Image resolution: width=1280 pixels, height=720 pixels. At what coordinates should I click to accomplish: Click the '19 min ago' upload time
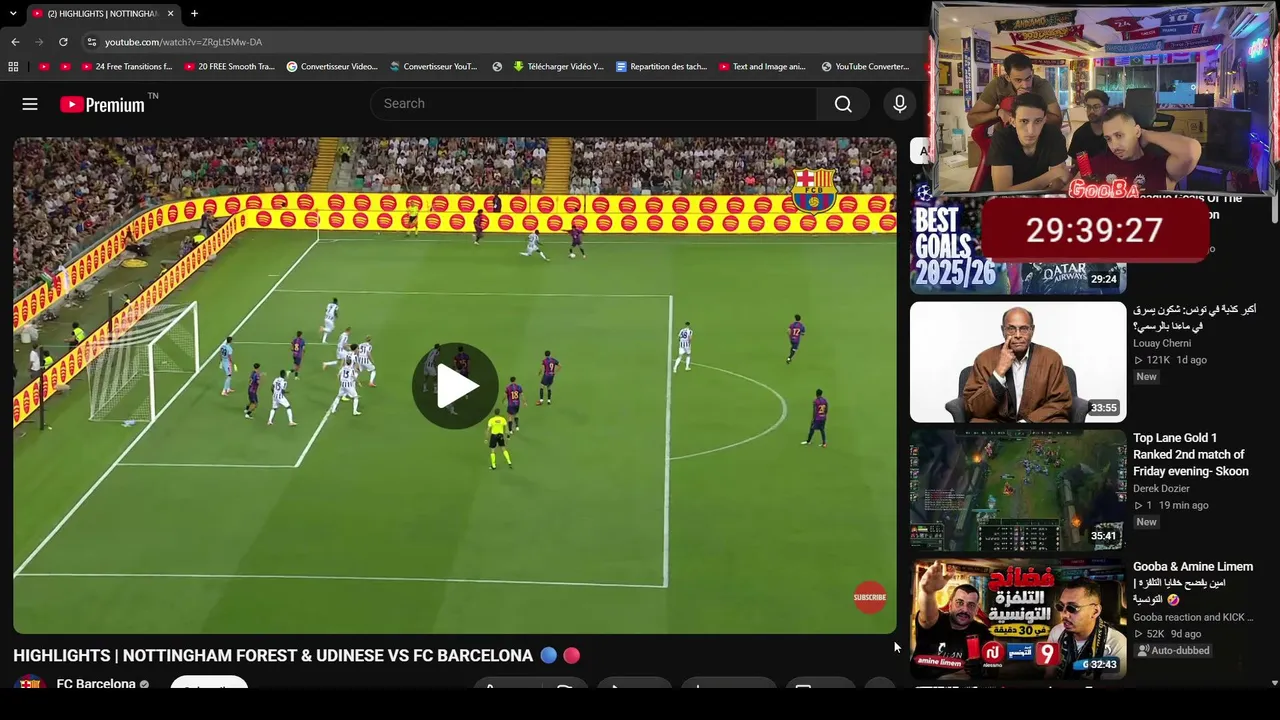click(1183, 505)
